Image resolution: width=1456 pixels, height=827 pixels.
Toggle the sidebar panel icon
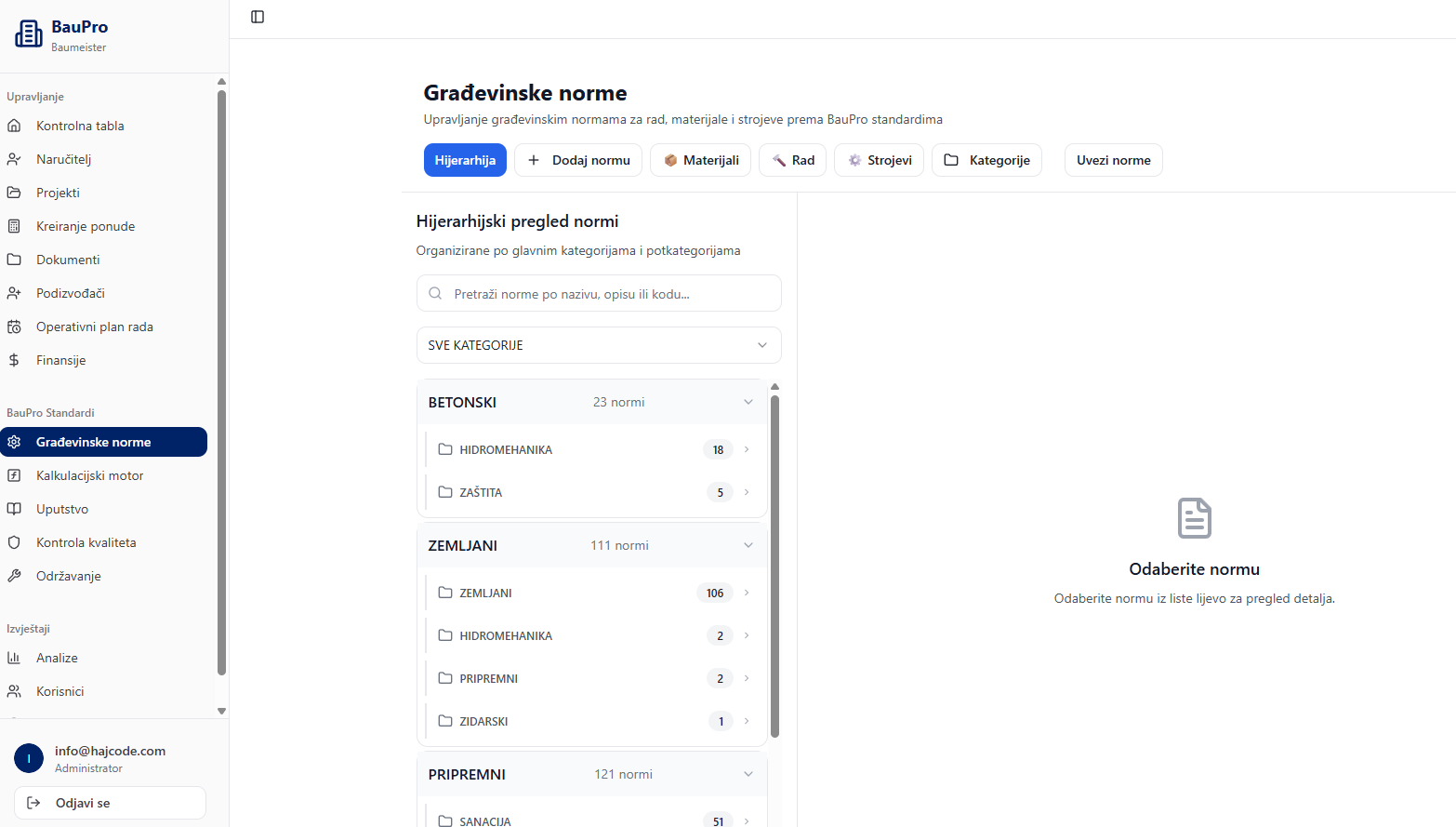(x=258, y=17)
